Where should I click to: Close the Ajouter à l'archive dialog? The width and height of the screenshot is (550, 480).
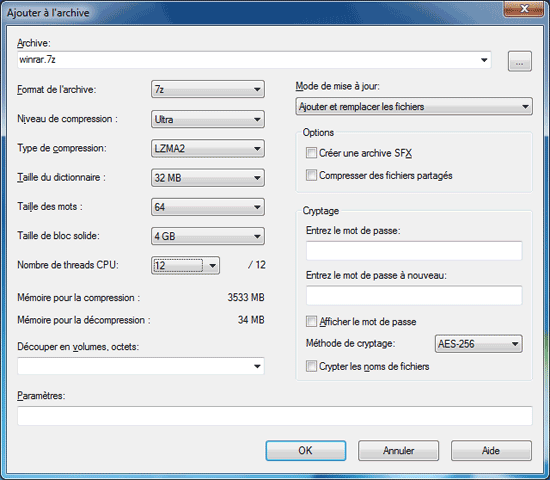coord(523,9)
